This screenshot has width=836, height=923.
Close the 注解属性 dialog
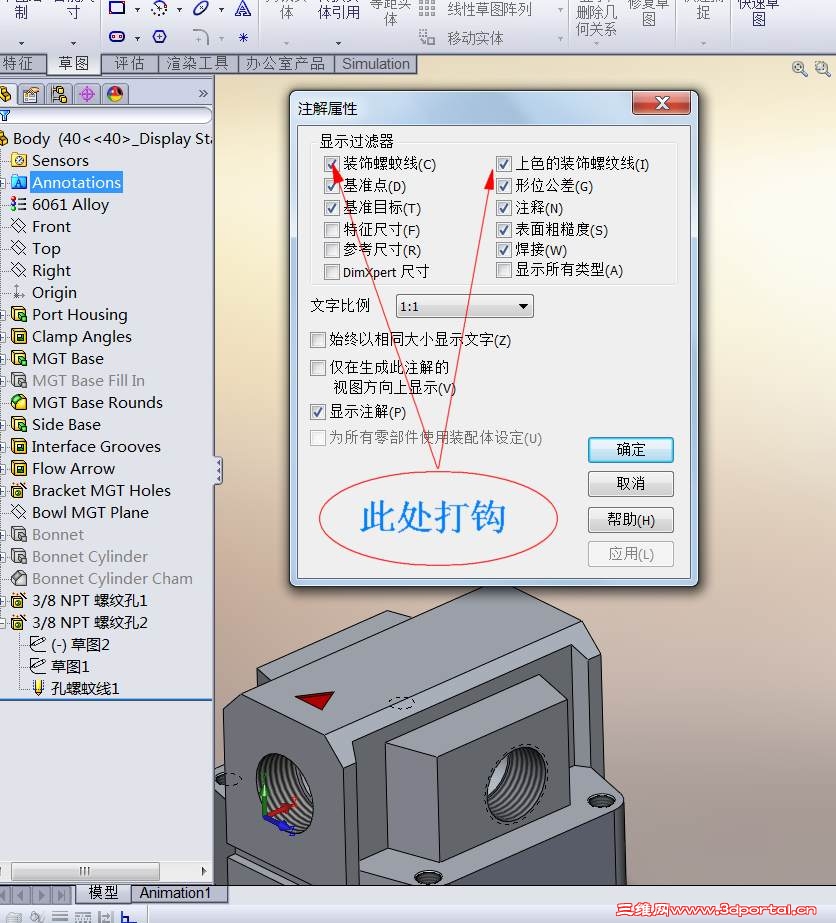[x=661, y=103]
